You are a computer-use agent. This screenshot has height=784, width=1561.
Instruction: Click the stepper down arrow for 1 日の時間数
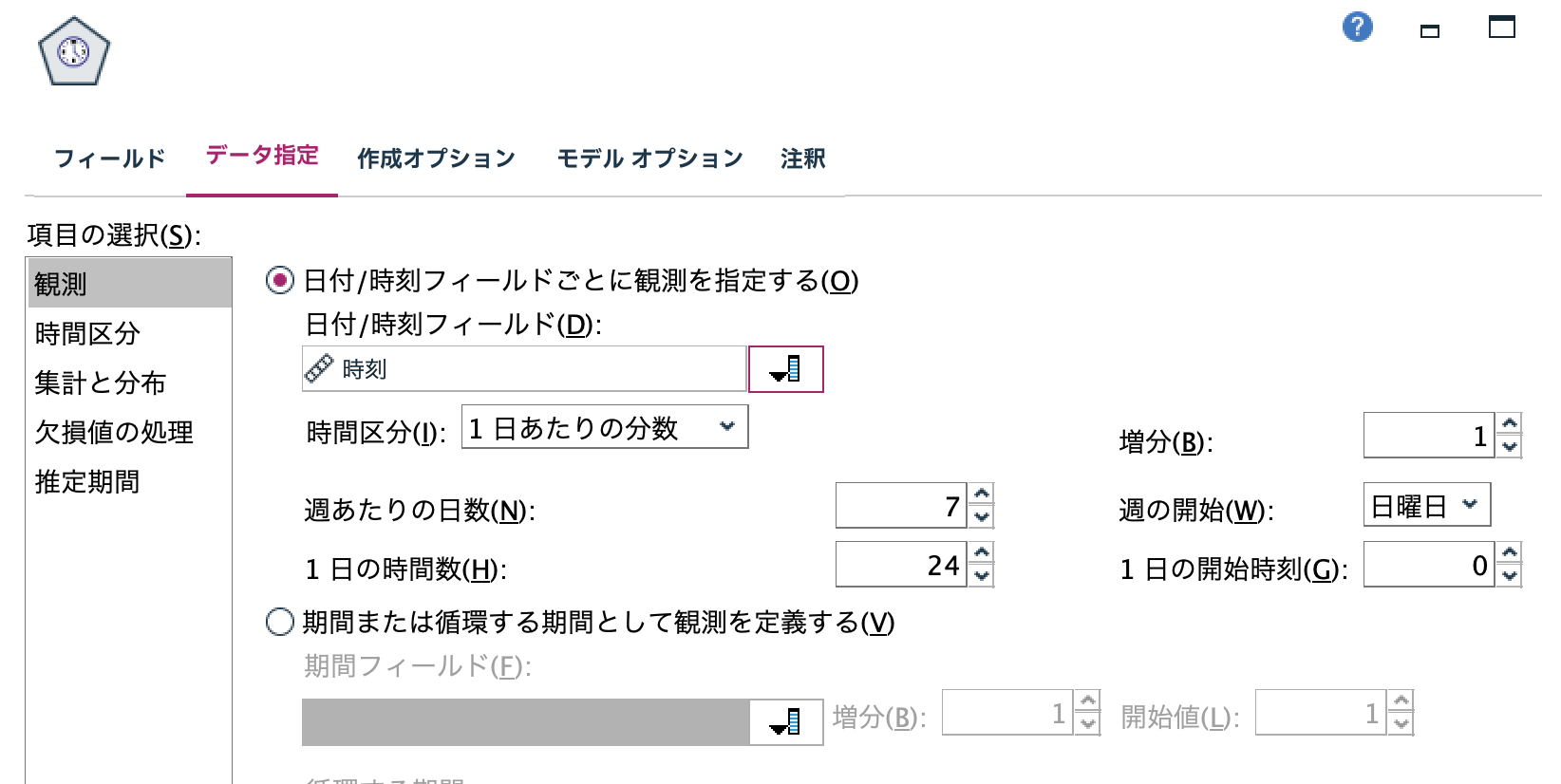983,575
